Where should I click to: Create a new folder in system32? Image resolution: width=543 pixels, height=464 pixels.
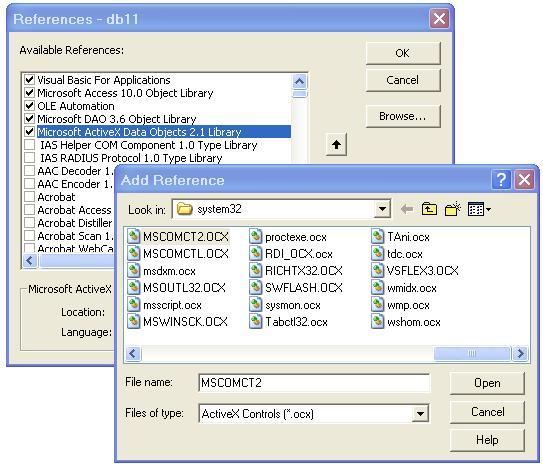click(453, 209)
